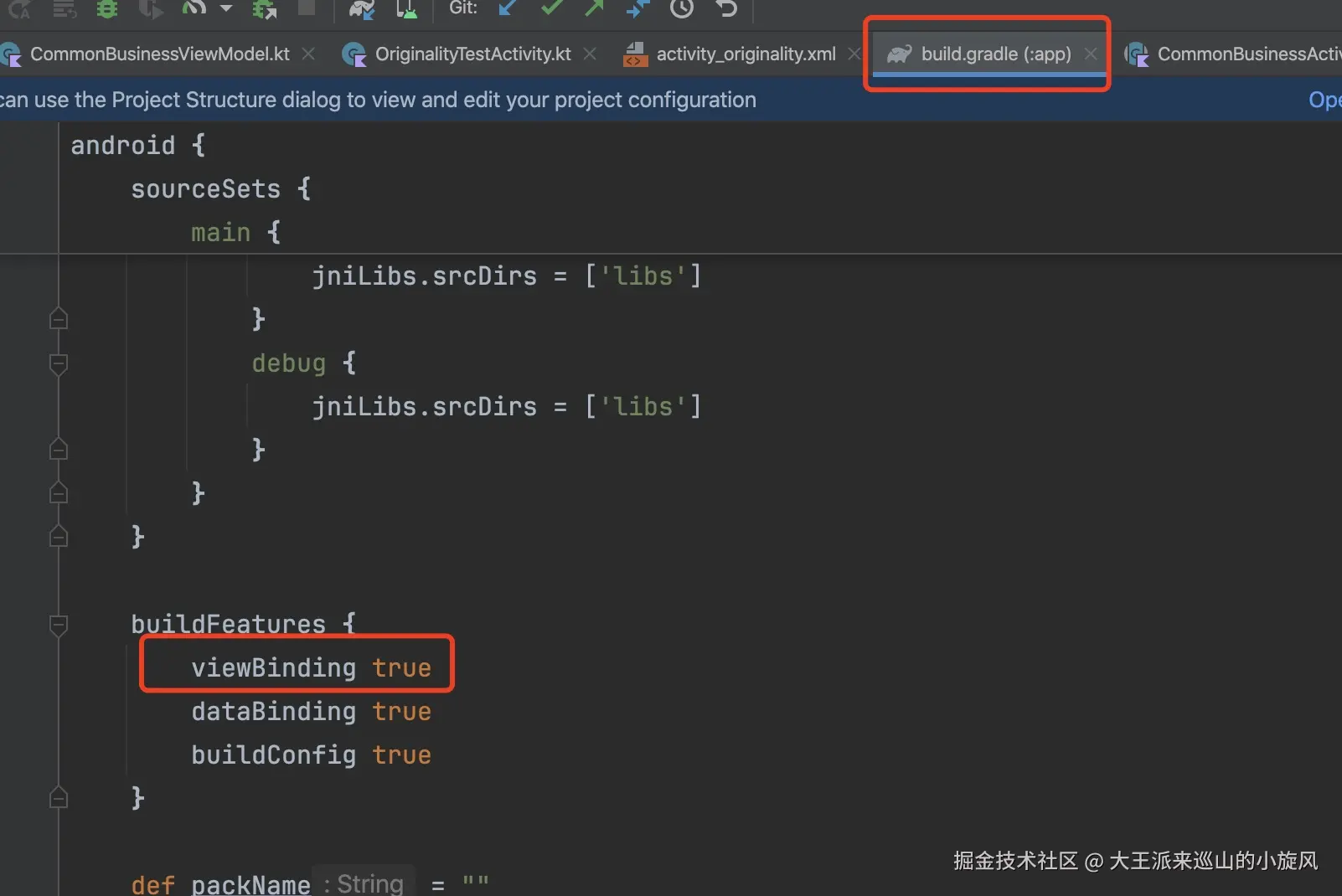Click the Project Structure dialog banner text
Screen dimensions: 1342x896
[x=378, y=100]
